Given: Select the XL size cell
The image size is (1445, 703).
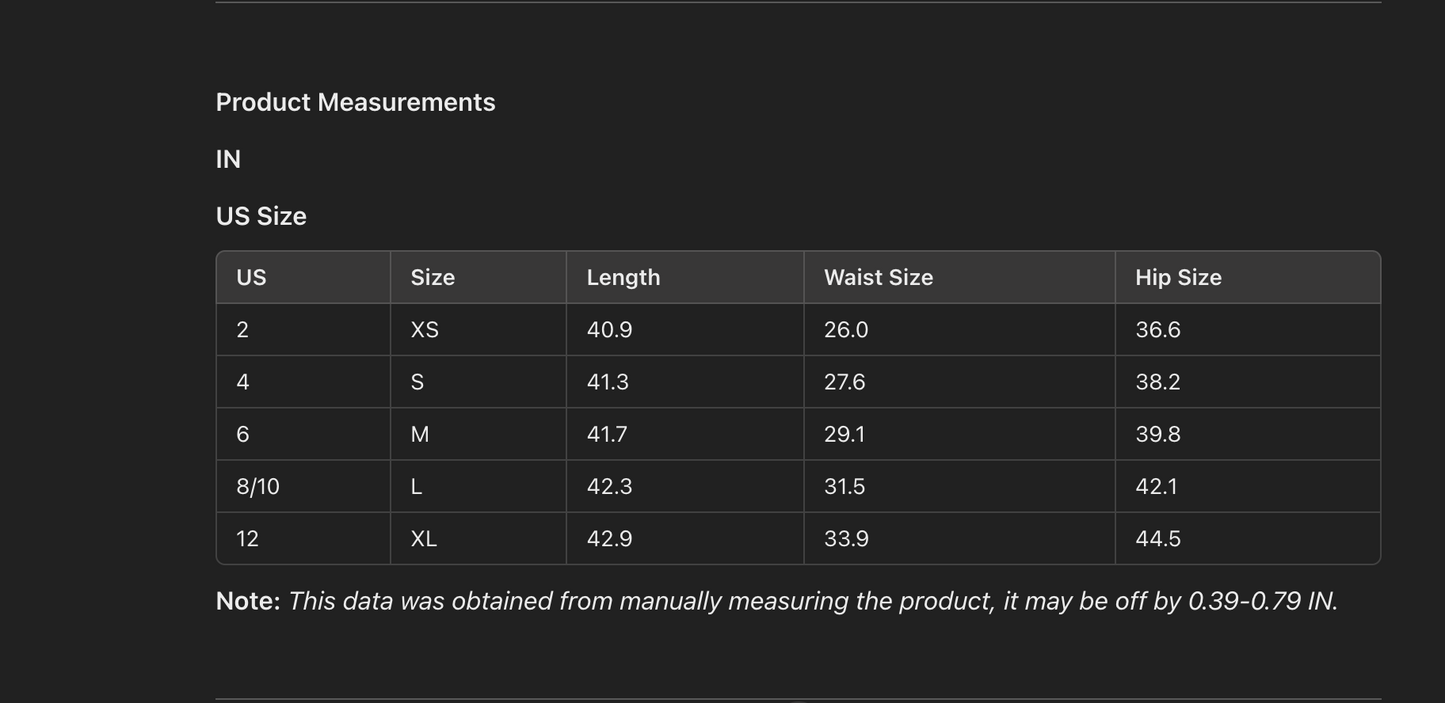Looking at the screenshot, I should coord(423,539).
